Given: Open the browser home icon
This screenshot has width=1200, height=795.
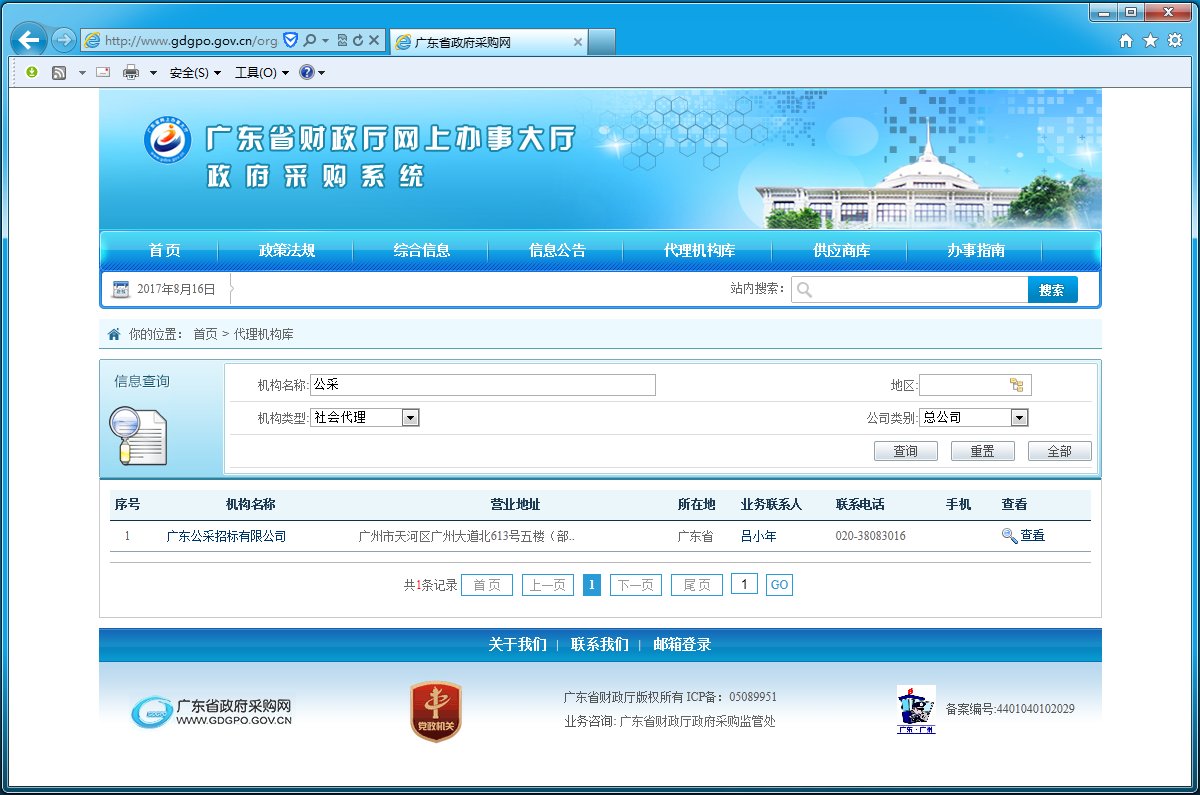Looking at the screenshot, I should [x=1126, y=40].
